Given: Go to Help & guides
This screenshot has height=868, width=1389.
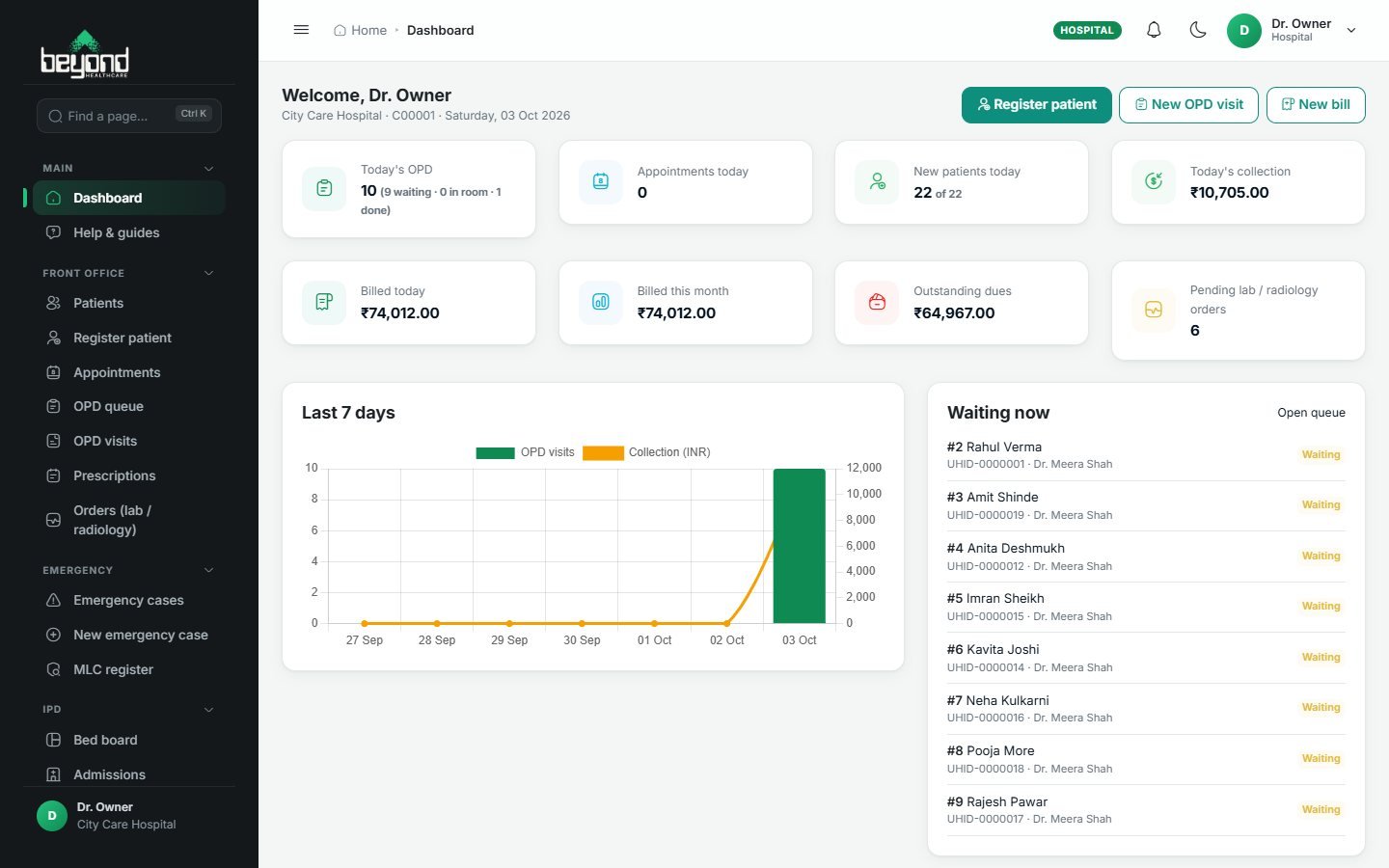Looking at the screenshot, I should point(129,232).
